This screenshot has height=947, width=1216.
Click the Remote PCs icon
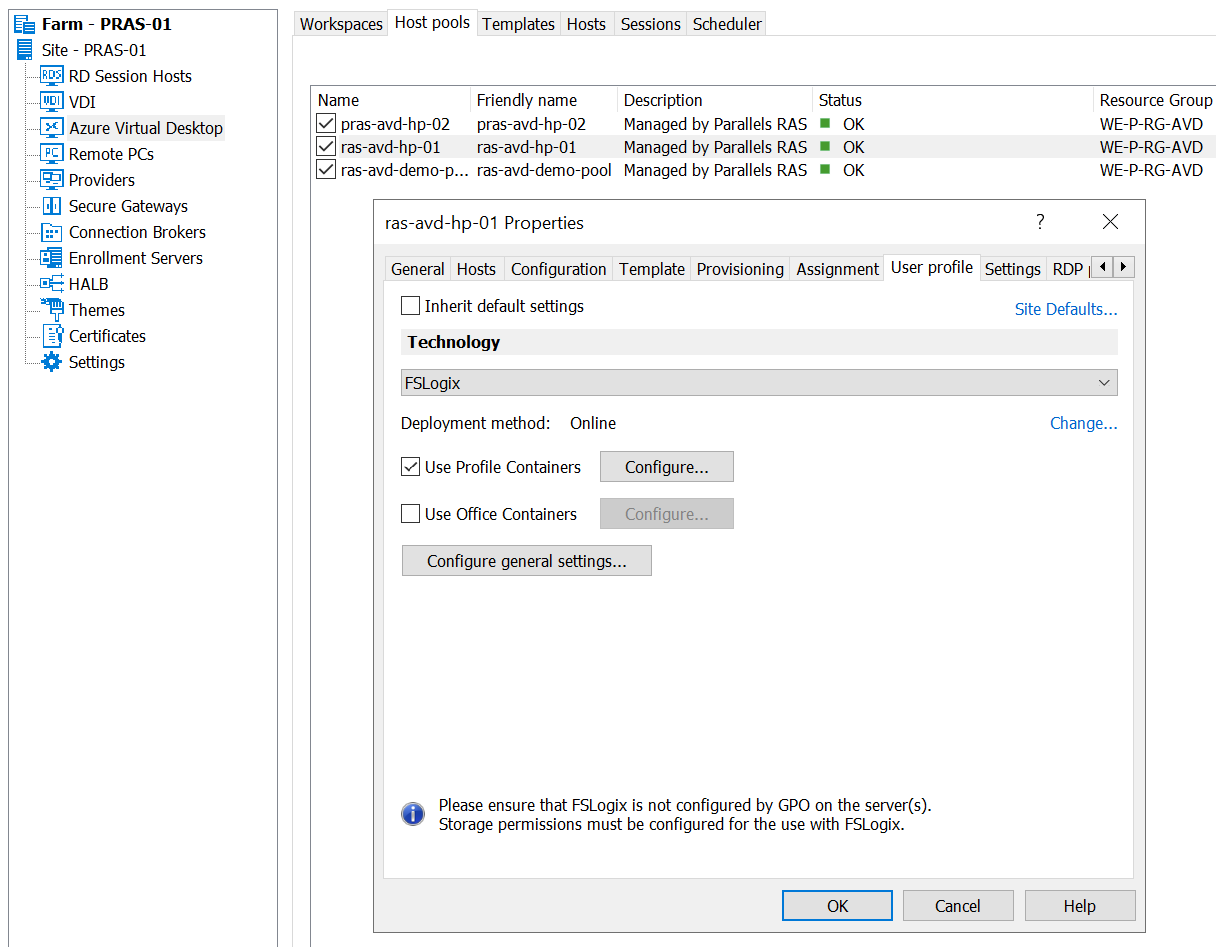click(x=52, y=154)
